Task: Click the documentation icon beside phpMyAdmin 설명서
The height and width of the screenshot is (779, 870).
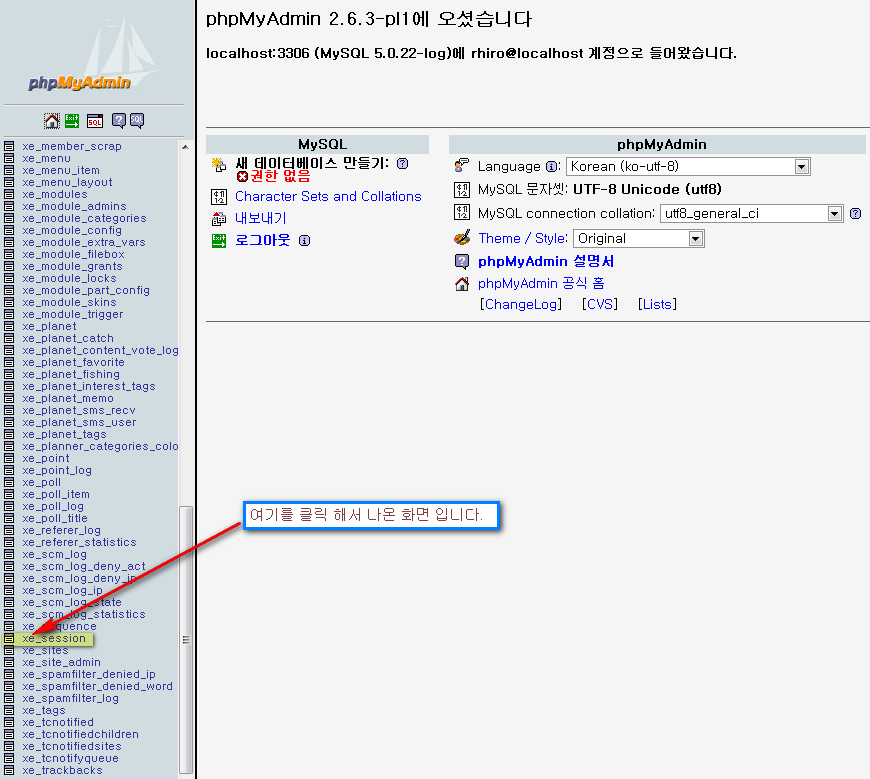Action: [x=462, y=261]
